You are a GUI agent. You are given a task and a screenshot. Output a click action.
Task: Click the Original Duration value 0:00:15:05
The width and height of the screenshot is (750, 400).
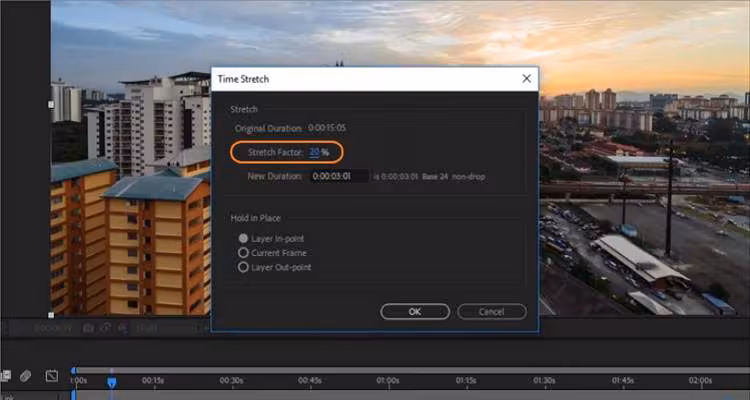pyautogui.click(x=327, y=128)
